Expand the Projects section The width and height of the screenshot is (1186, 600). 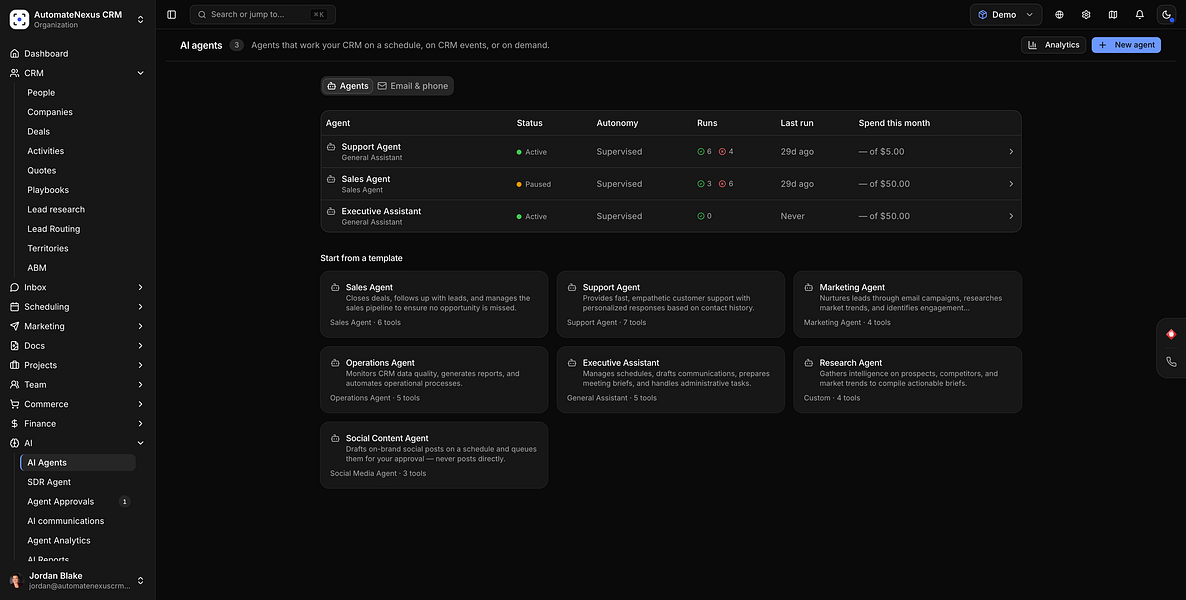click(x=140, y=365)
